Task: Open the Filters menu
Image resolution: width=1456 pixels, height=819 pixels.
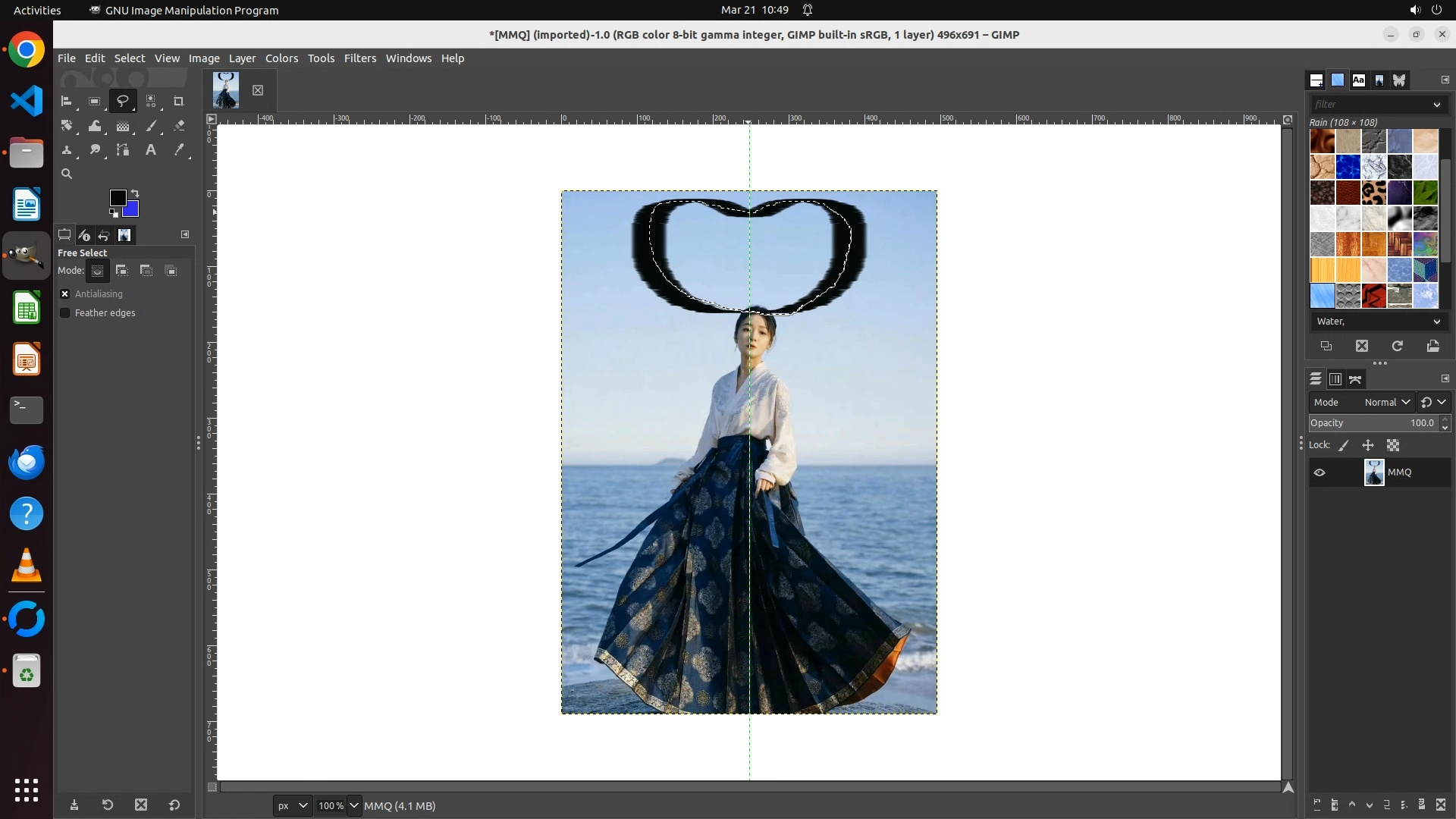Action: (x=359, y=58)
